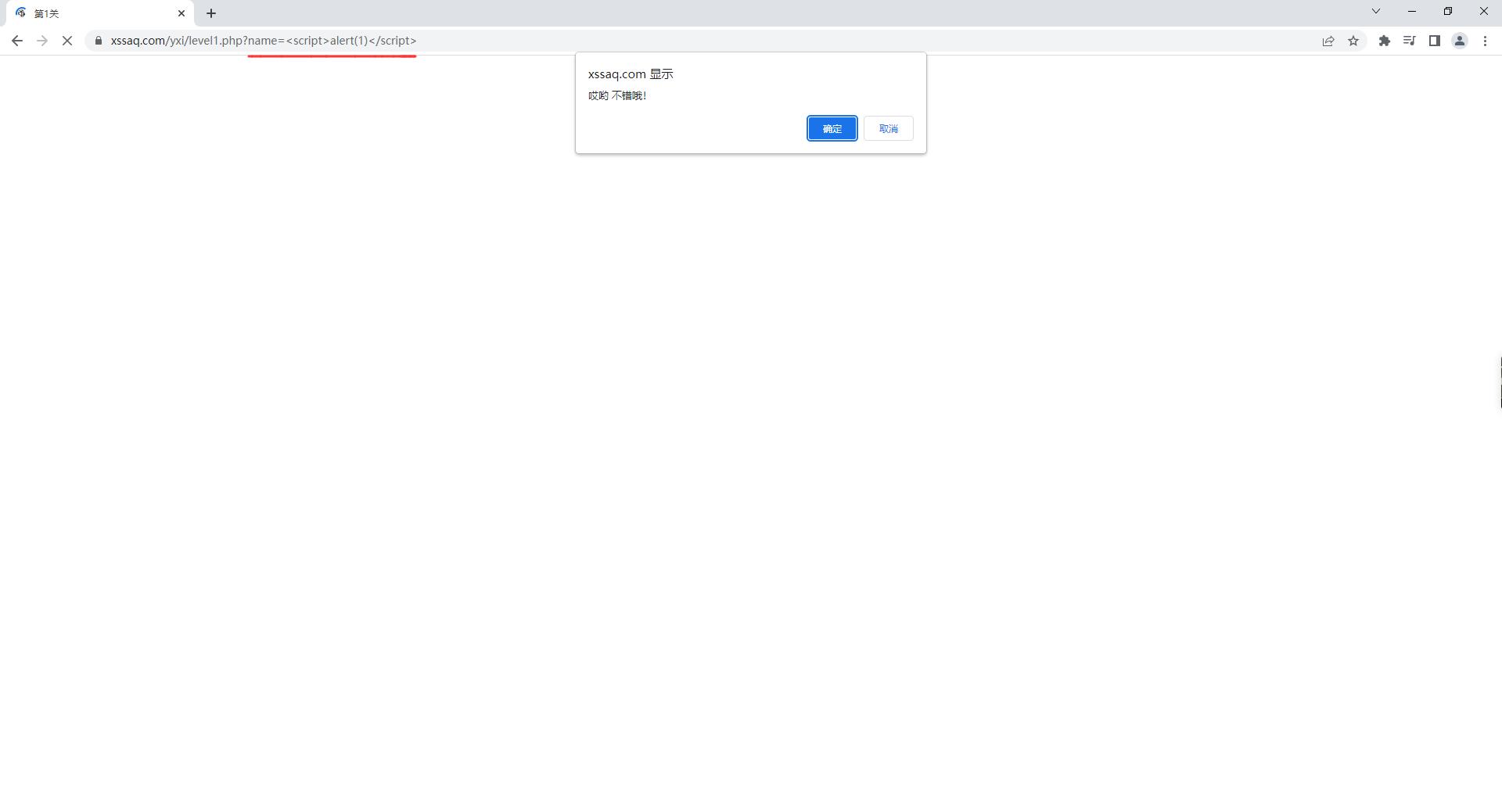
Task: Click the '哎哟 不错哦!' alert message
Action: [617, 95]
